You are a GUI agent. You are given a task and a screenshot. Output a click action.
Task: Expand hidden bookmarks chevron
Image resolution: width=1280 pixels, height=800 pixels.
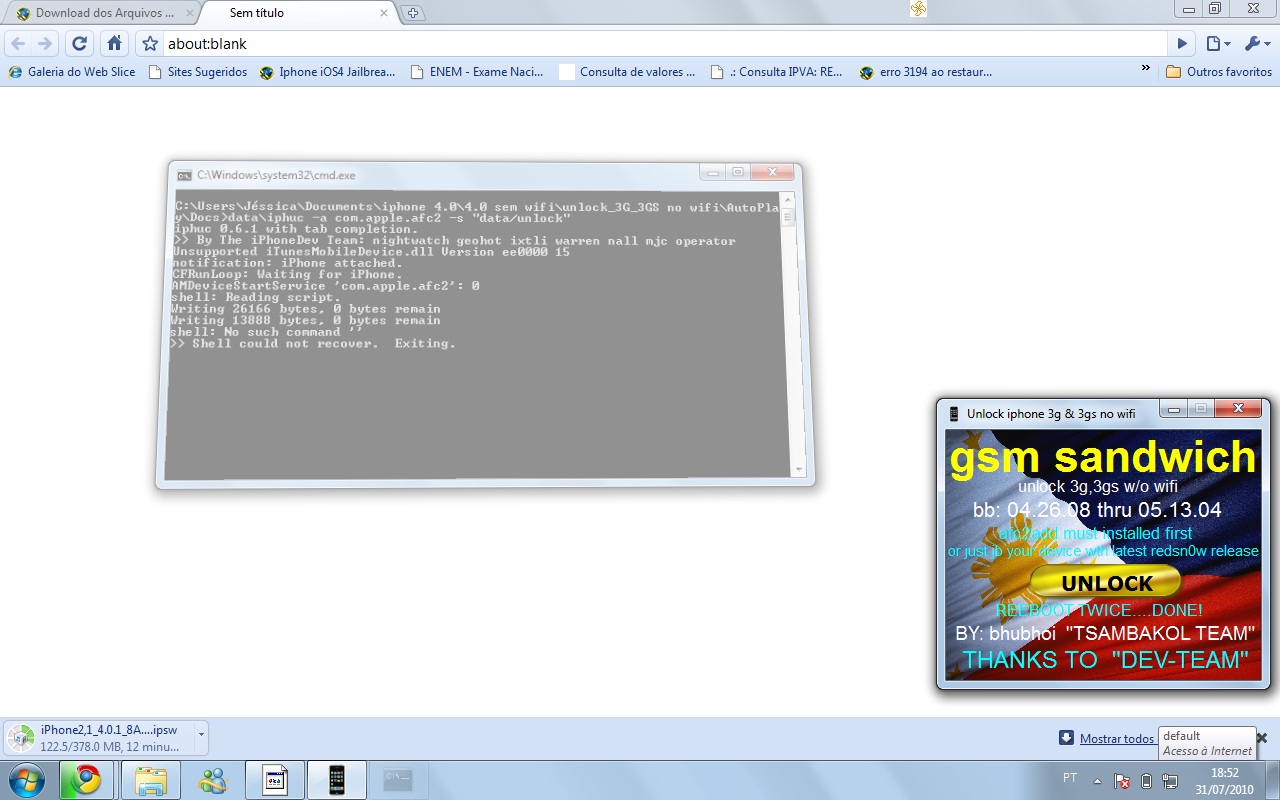(1145, 69)
